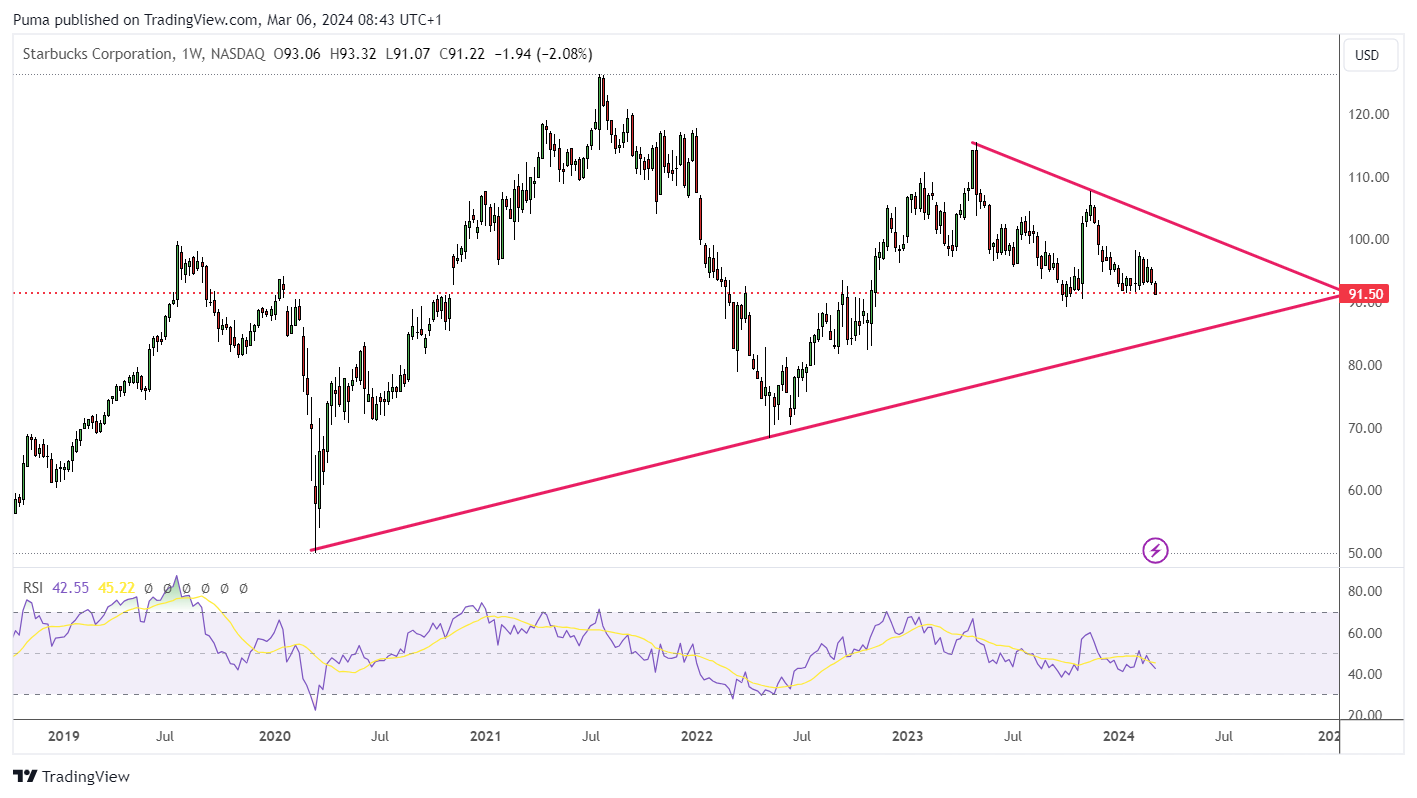Click the first empty-value symbol after RSI
The width and height of the screenshot is (1417, 798).
tap(148, 588)
